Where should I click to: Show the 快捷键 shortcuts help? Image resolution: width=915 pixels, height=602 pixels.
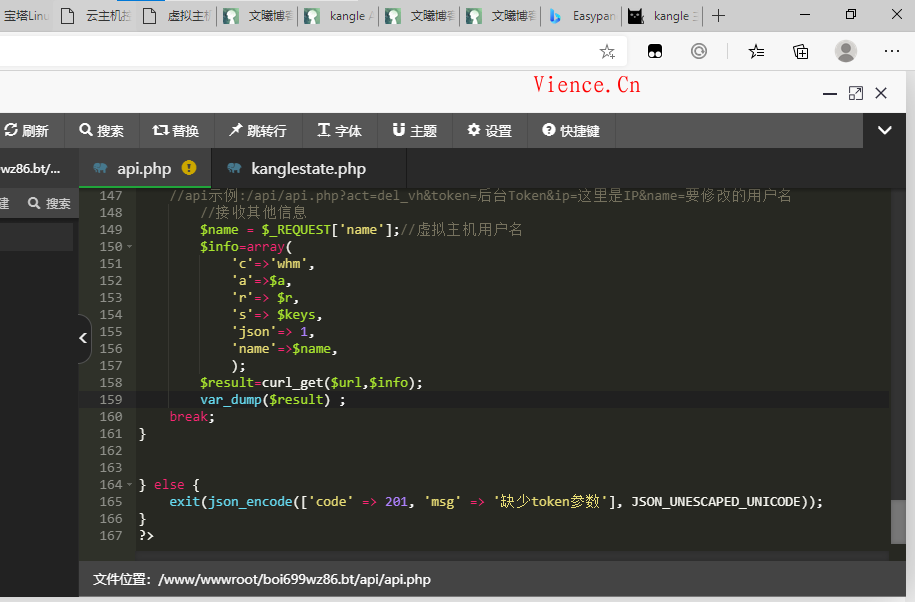tap(571, 131)
